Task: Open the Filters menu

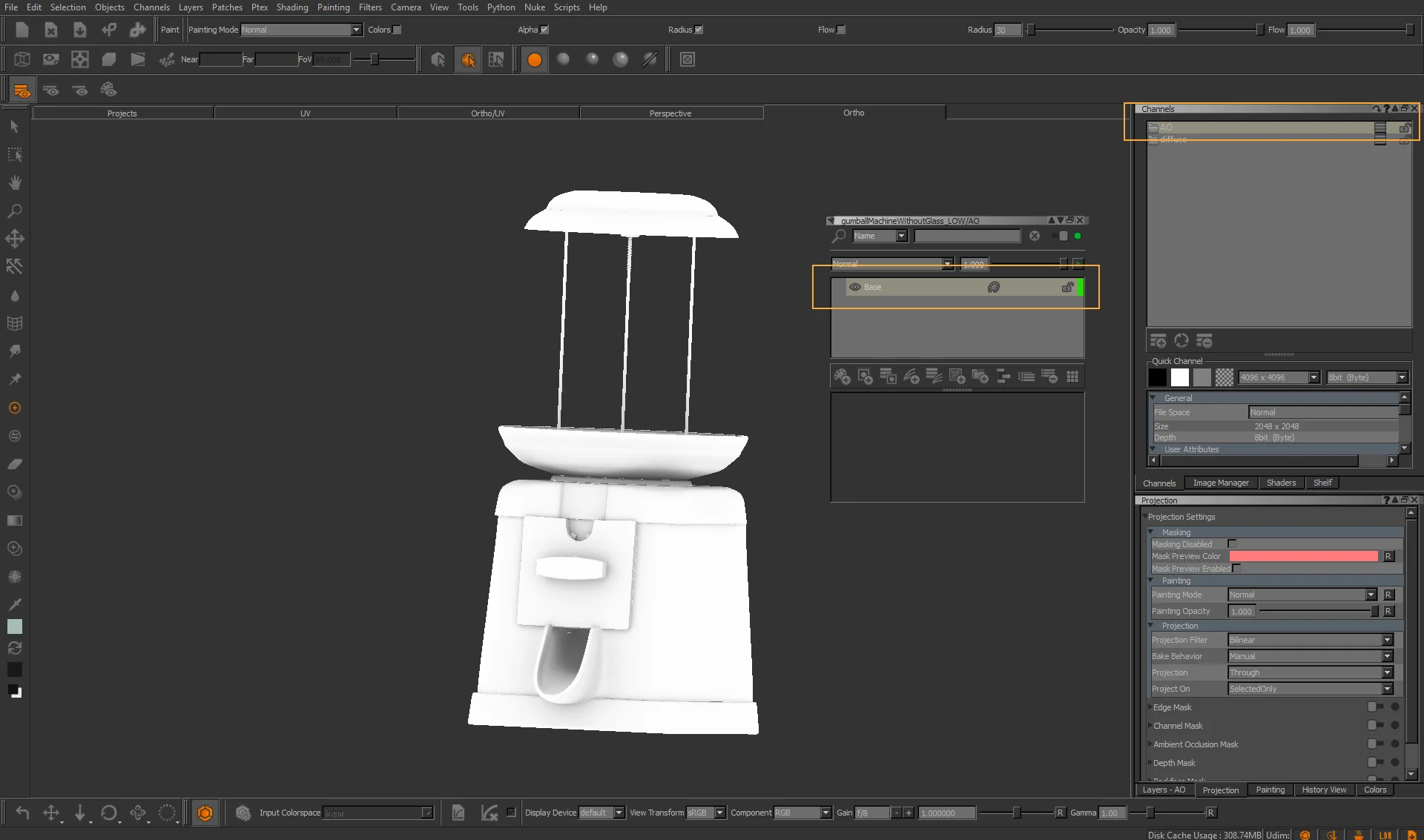Action: point(369,7)
